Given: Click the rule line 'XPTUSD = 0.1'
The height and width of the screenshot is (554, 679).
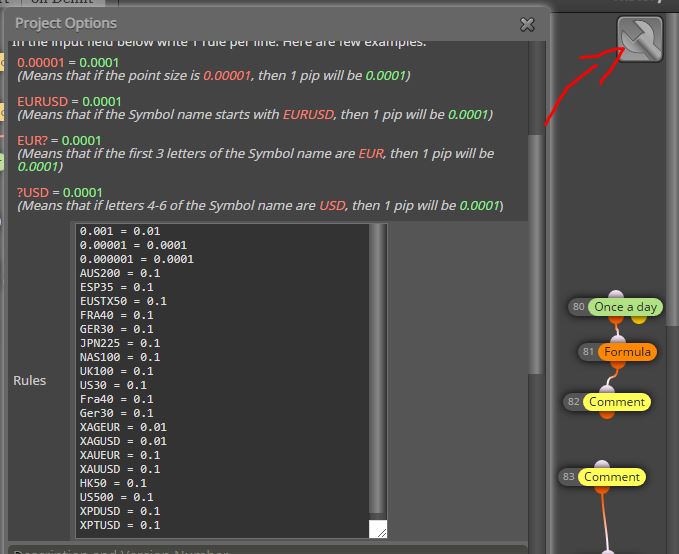Looking at the screenshot, I should [120, 525].
